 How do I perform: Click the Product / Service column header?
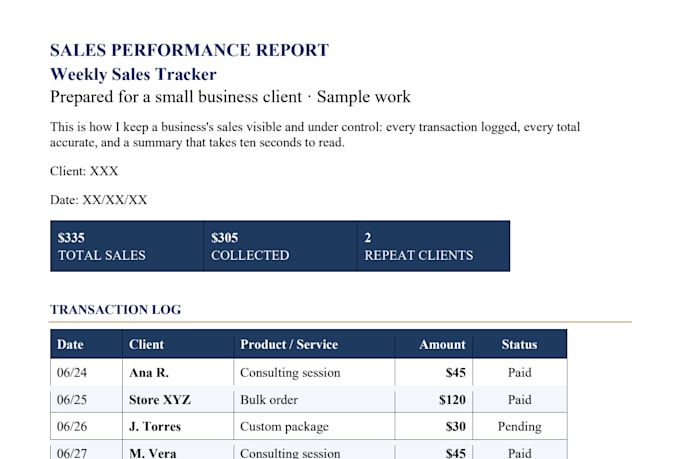click(314, 344)
